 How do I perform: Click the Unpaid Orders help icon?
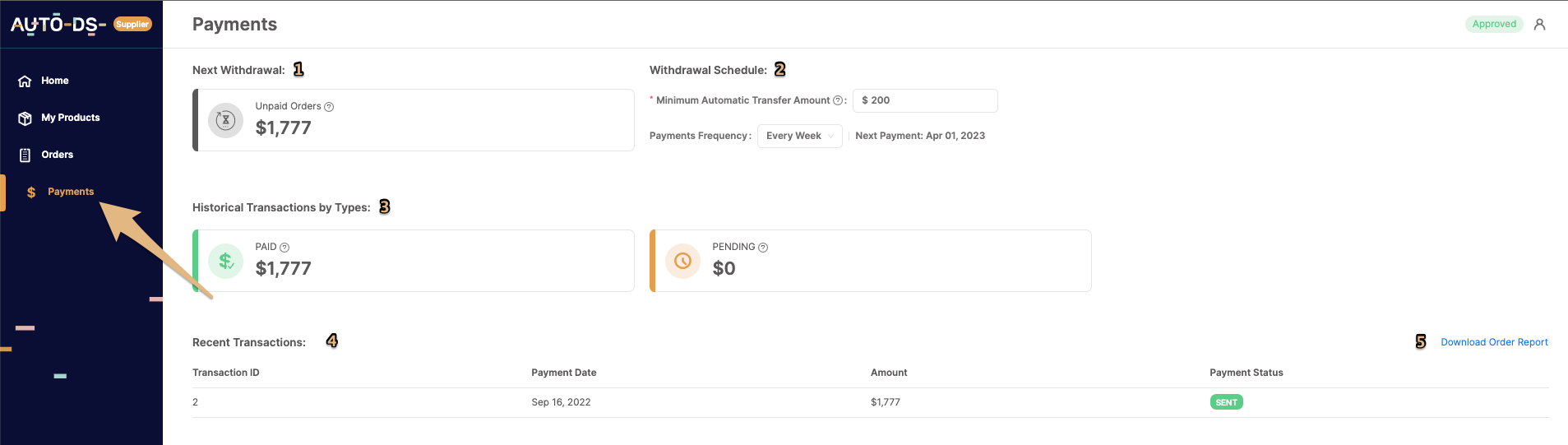pyautogui.click(x=329, y=107)
